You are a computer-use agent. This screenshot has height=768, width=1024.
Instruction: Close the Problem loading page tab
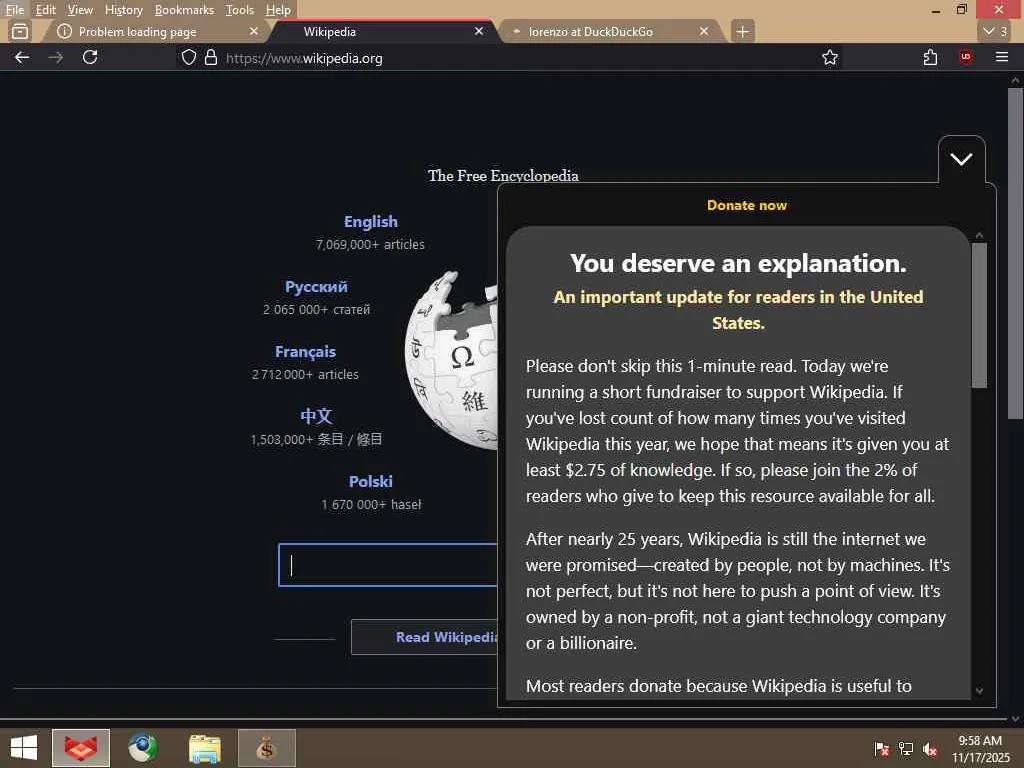point(253,31)
